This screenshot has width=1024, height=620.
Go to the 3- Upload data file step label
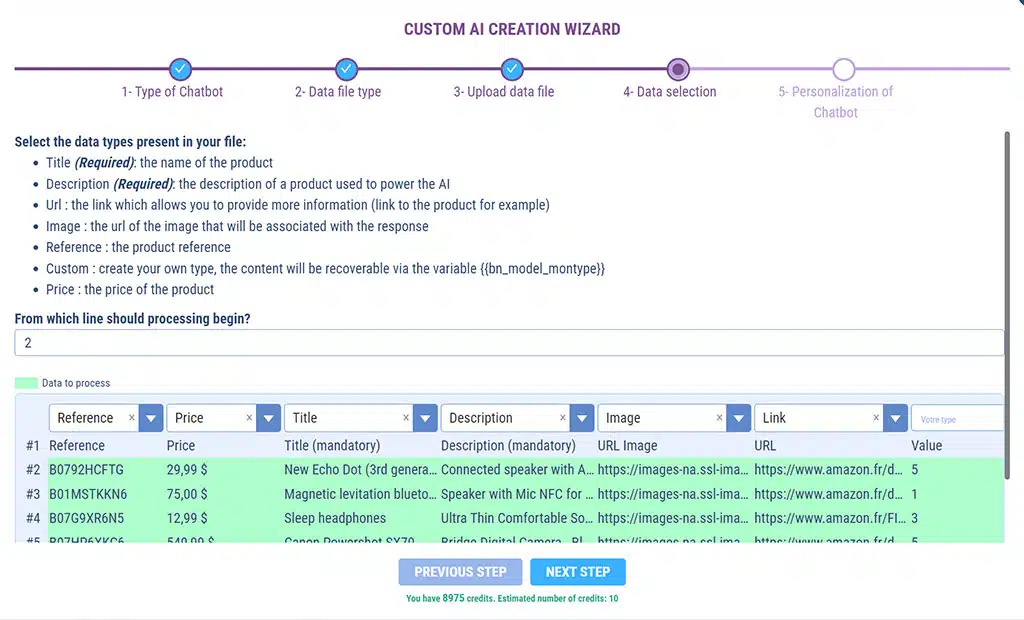(504, 92)
